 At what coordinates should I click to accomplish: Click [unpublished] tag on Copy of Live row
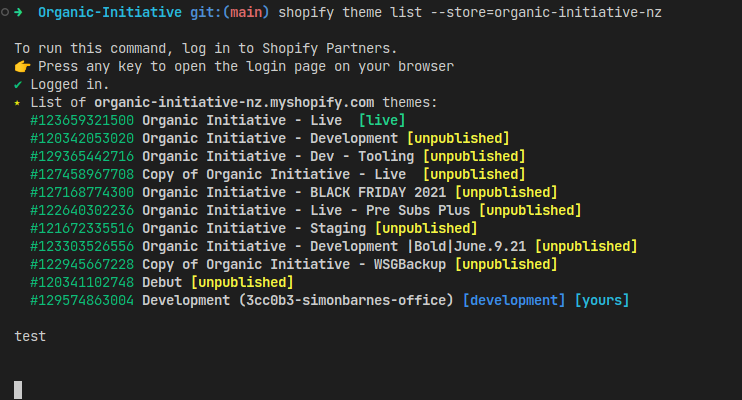click(x=474, y=174)
